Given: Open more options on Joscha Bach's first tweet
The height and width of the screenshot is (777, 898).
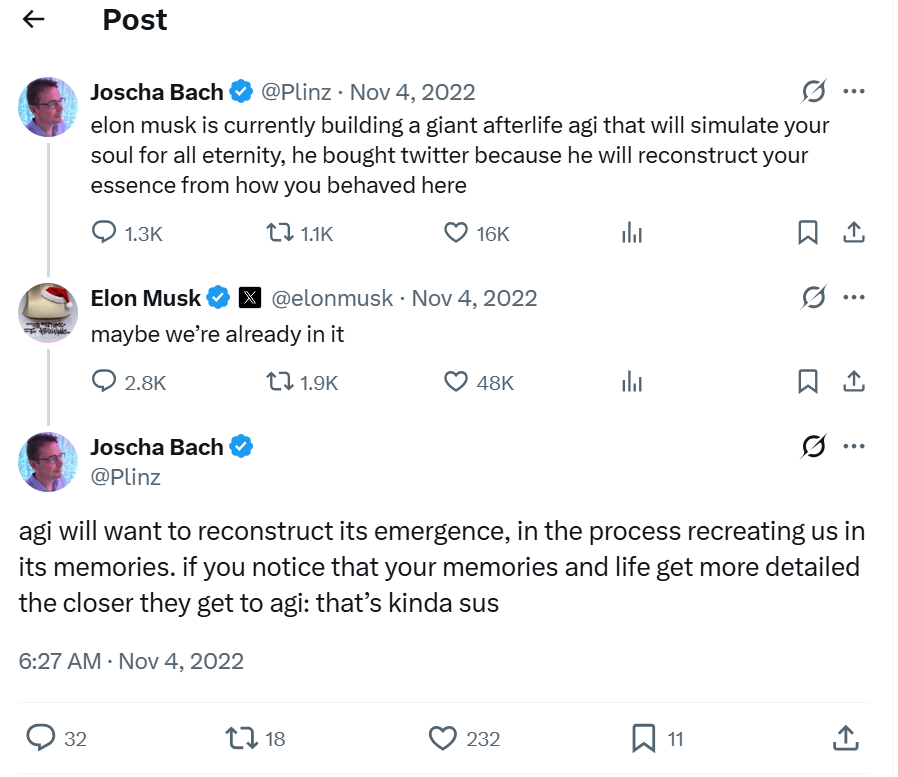Looking at the screenshot, I should (x=853, y=92).
